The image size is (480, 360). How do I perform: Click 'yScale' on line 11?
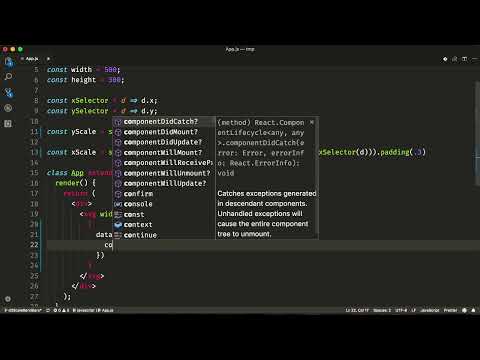click(84, 132)
